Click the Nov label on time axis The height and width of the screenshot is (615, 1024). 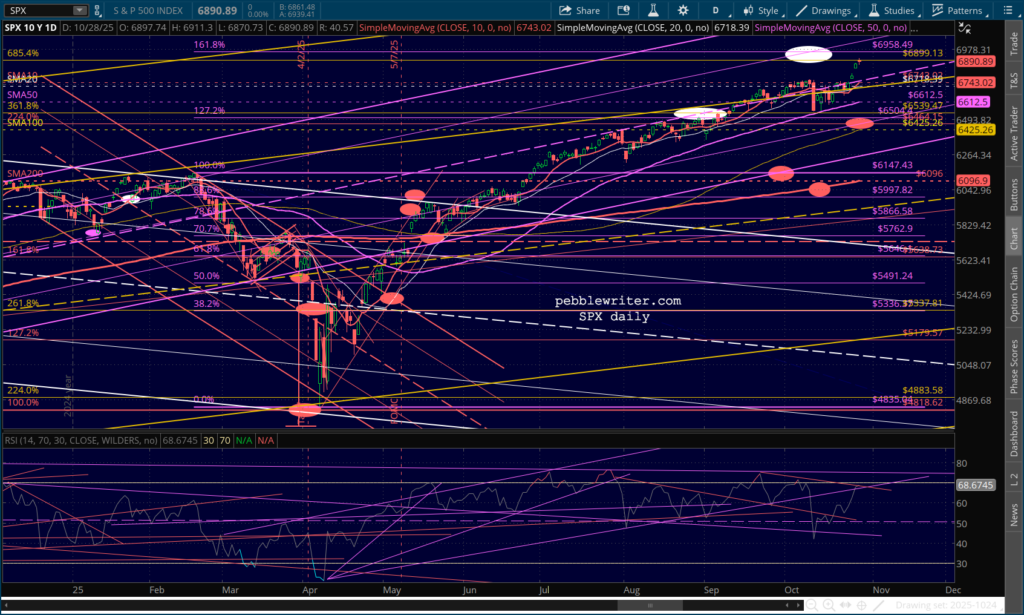(x=881, y=590)
